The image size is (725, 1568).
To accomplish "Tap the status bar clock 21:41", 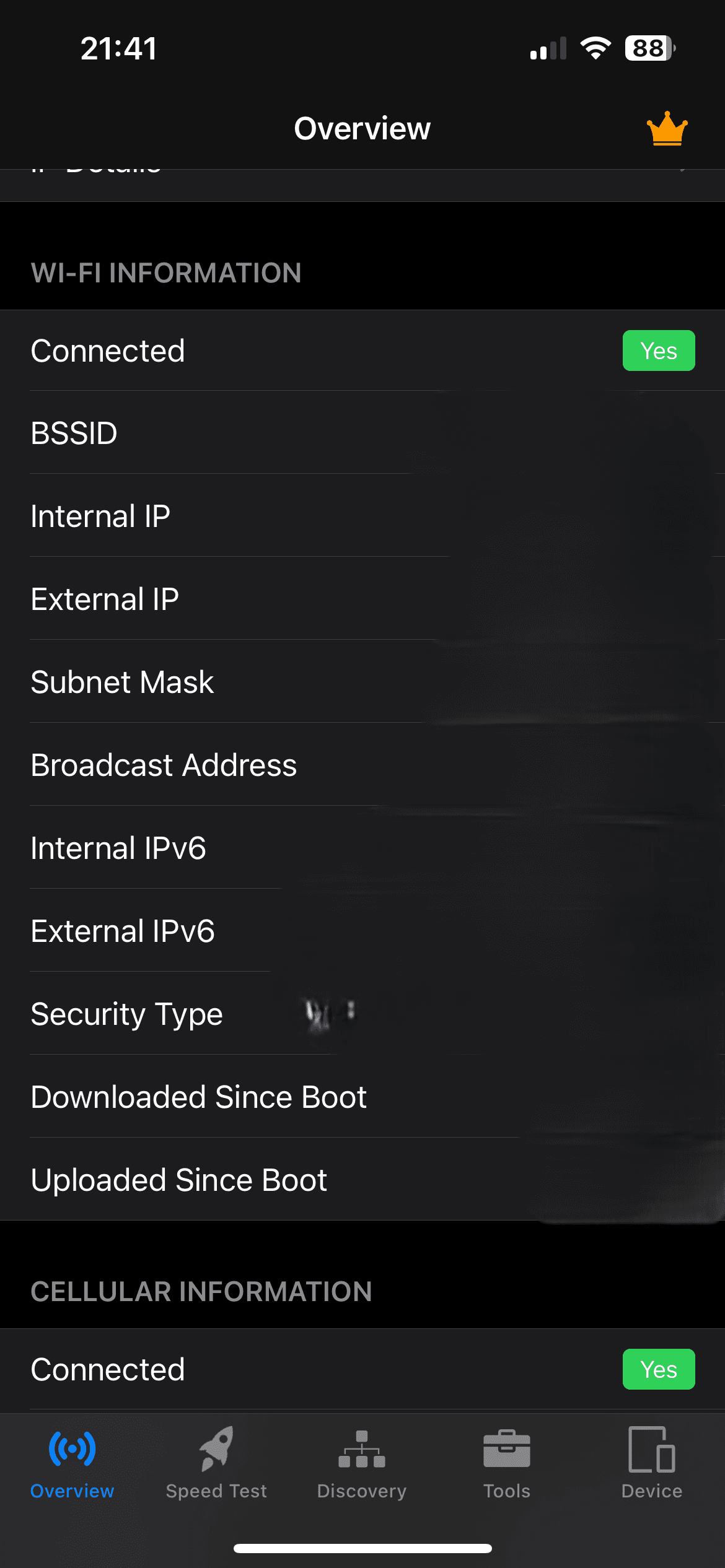I will (118, 48).
